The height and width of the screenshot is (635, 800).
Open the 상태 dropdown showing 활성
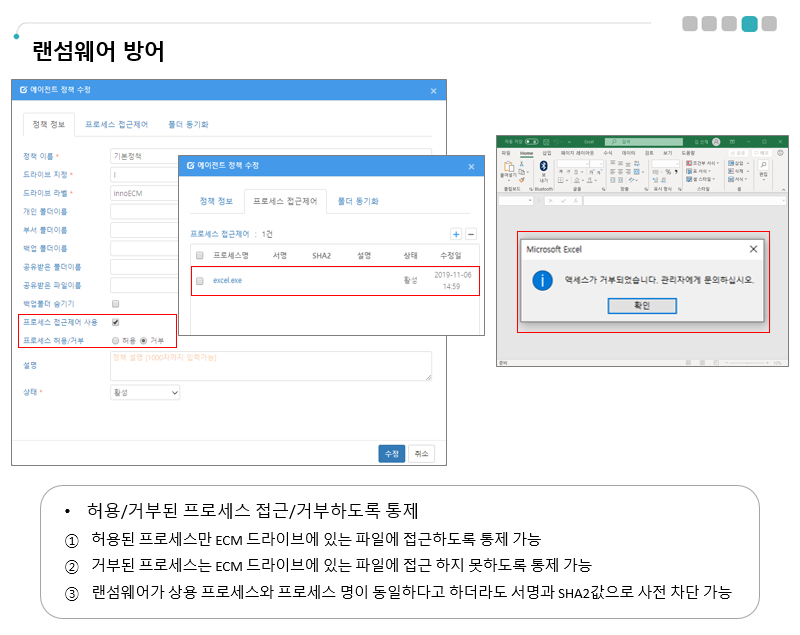pyautogui.click(x=145, y=393)
